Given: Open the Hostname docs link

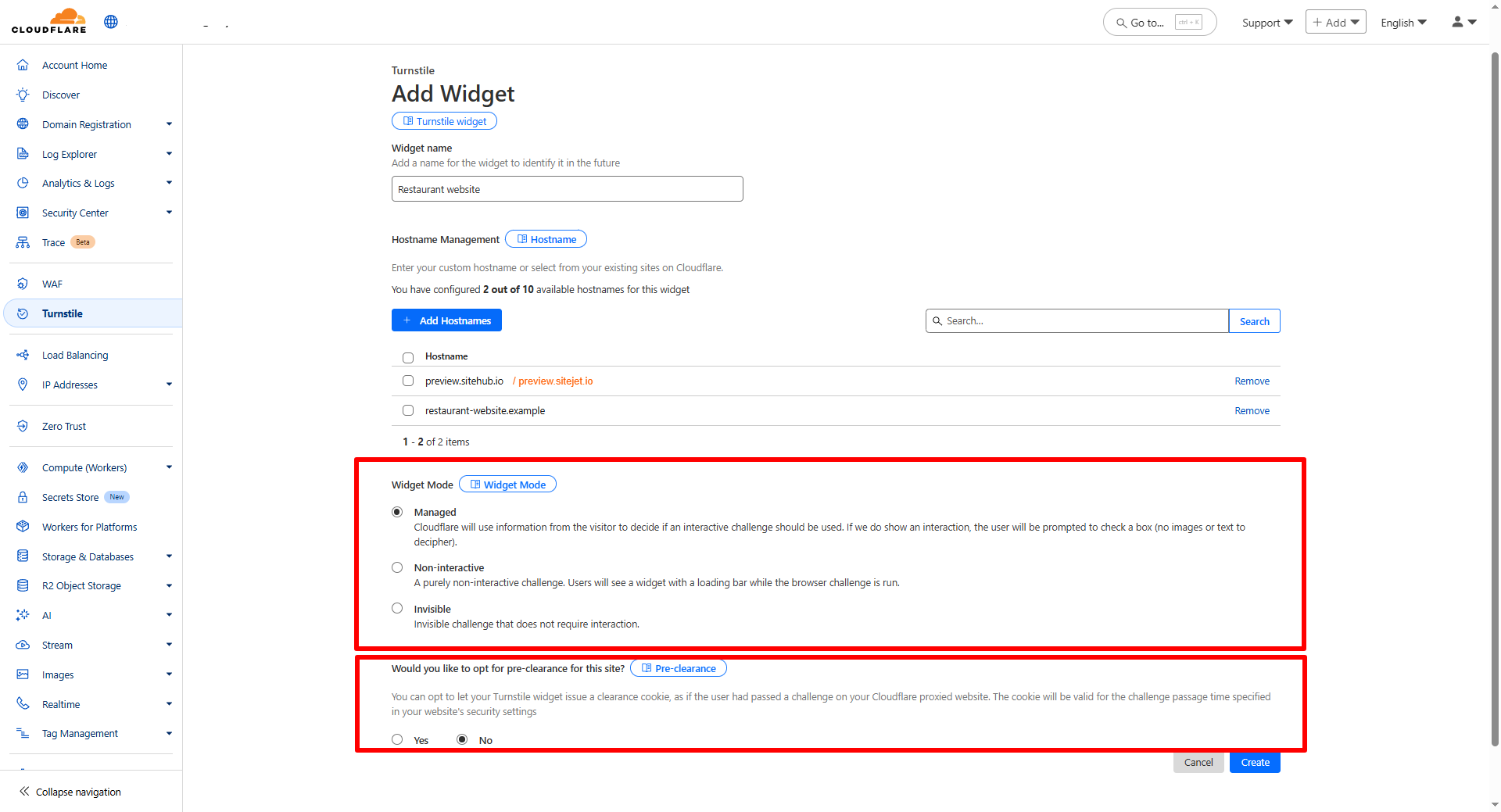Looking at the screenshot, I should tap(546, 239).
